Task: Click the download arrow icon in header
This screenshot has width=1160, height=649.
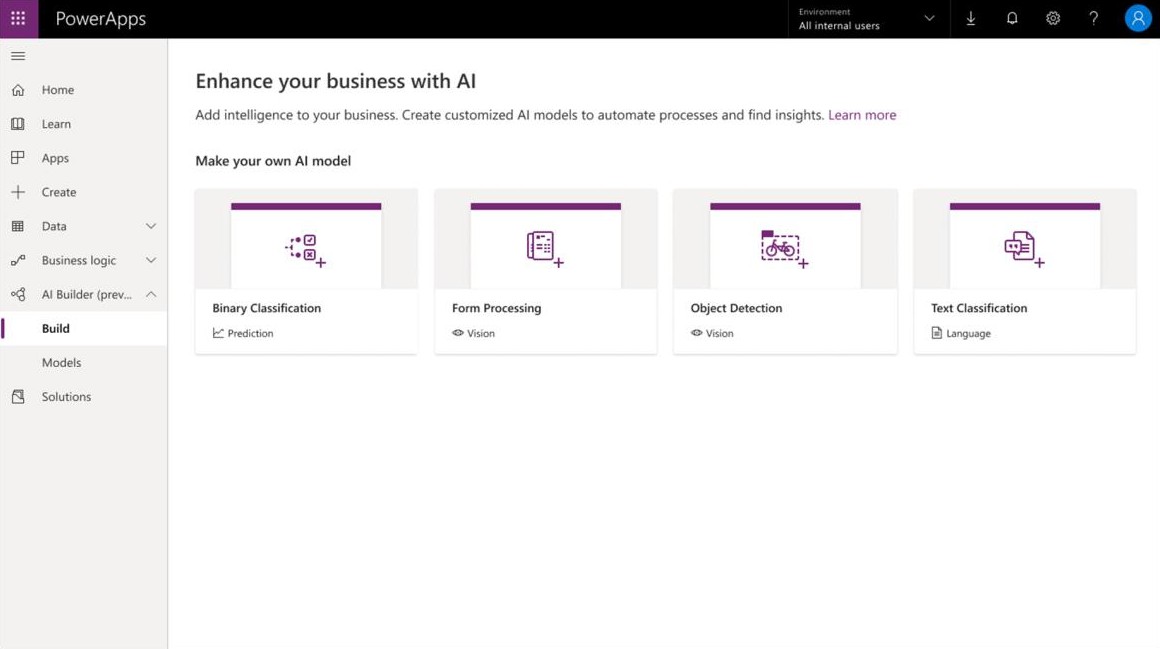Action: (971, 19)
